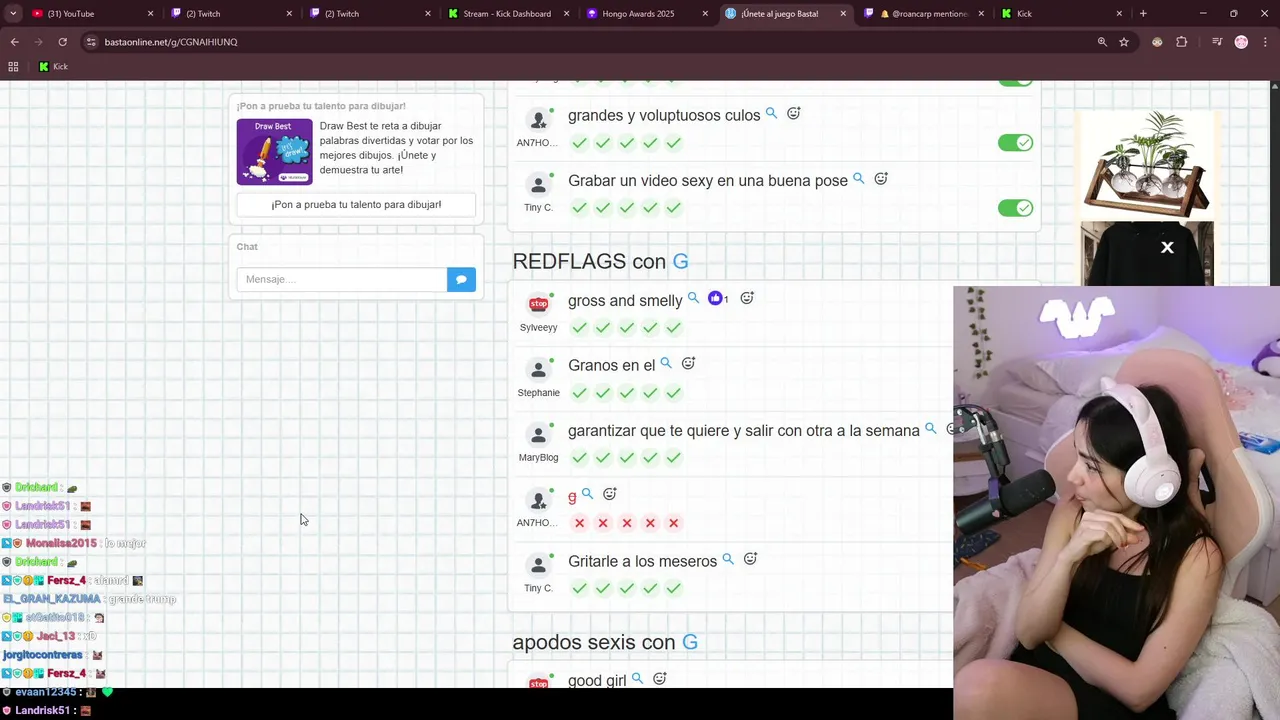Add reaction to 'grandes y voluptuosos culos'
This screenshot has height=720, width=1280.
click(794, 114)
